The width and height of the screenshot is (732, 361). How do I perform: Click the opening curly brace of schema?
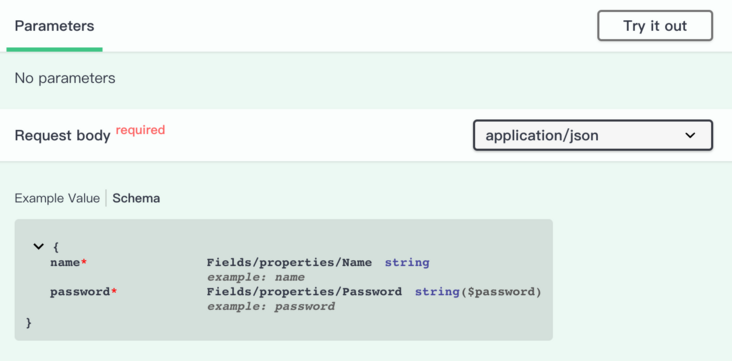point(56,247)
